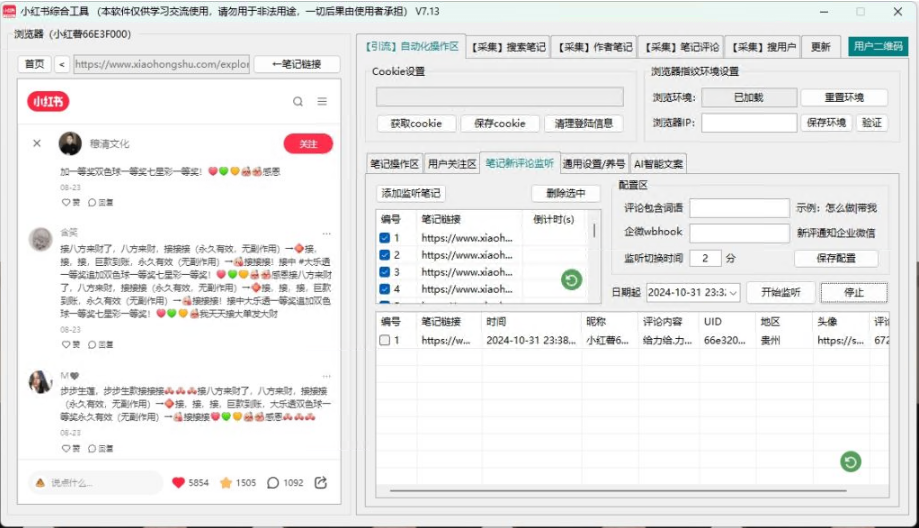The height and width of the screenshot is (528, 919).
Task: Click 添加监听笔记 button
Action: point(410,193)
